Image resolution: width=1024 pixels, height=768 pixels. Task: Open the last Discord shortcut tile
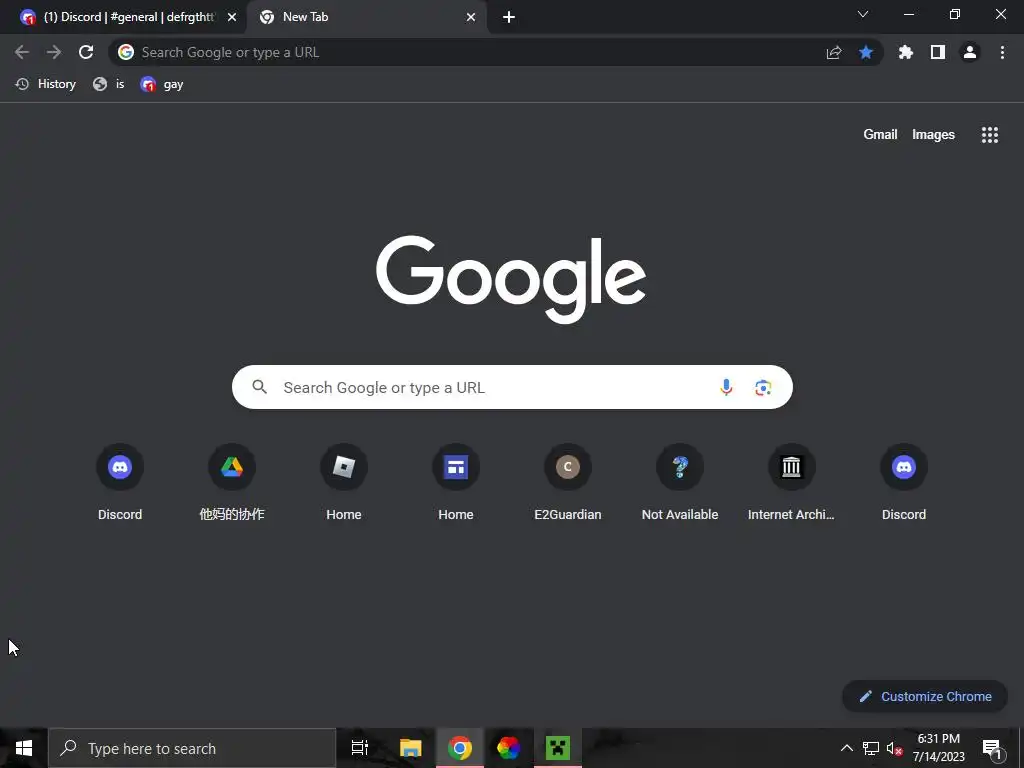904,483
